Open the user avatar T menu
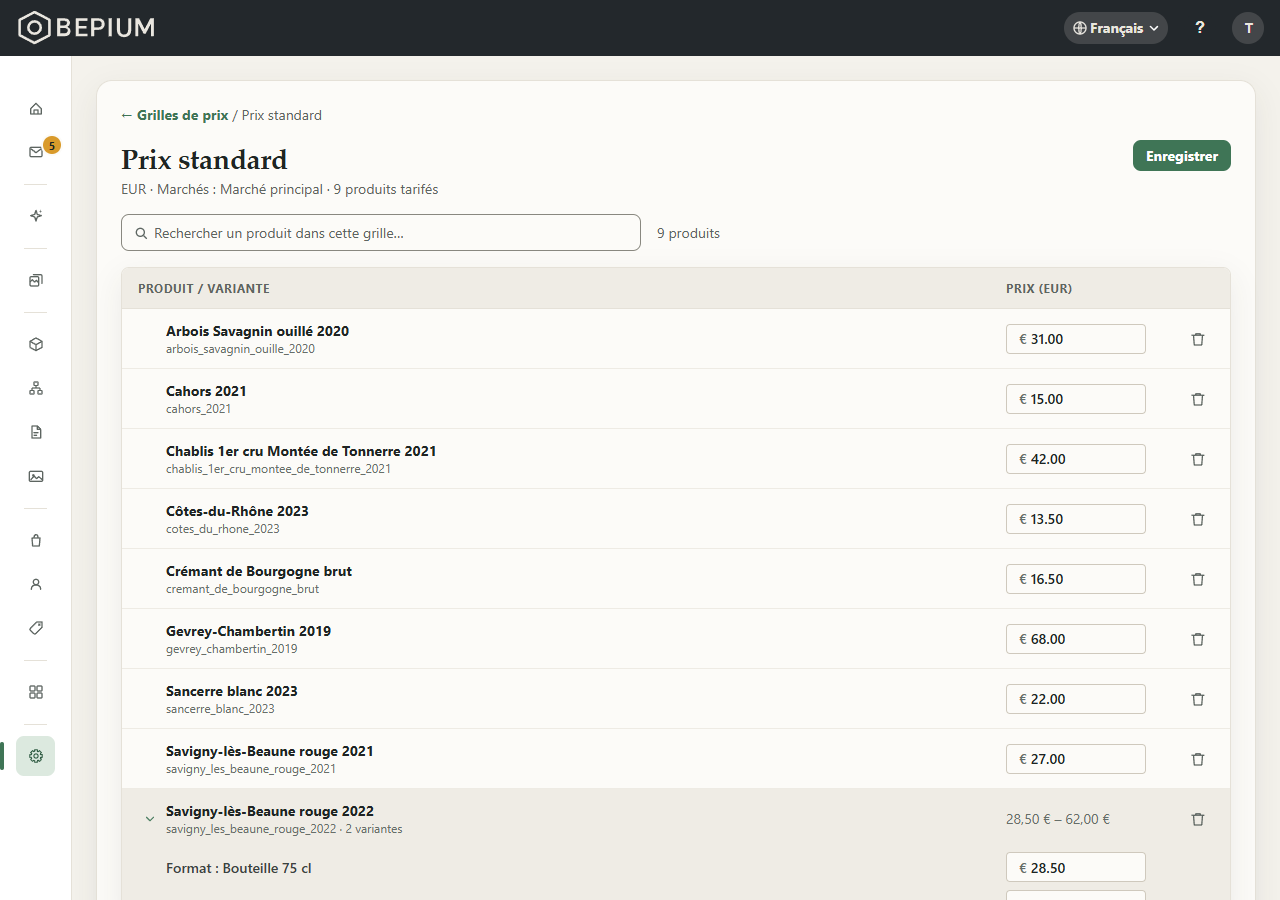Screen dimensions: 1280x900 click(x=1248, y=28)
